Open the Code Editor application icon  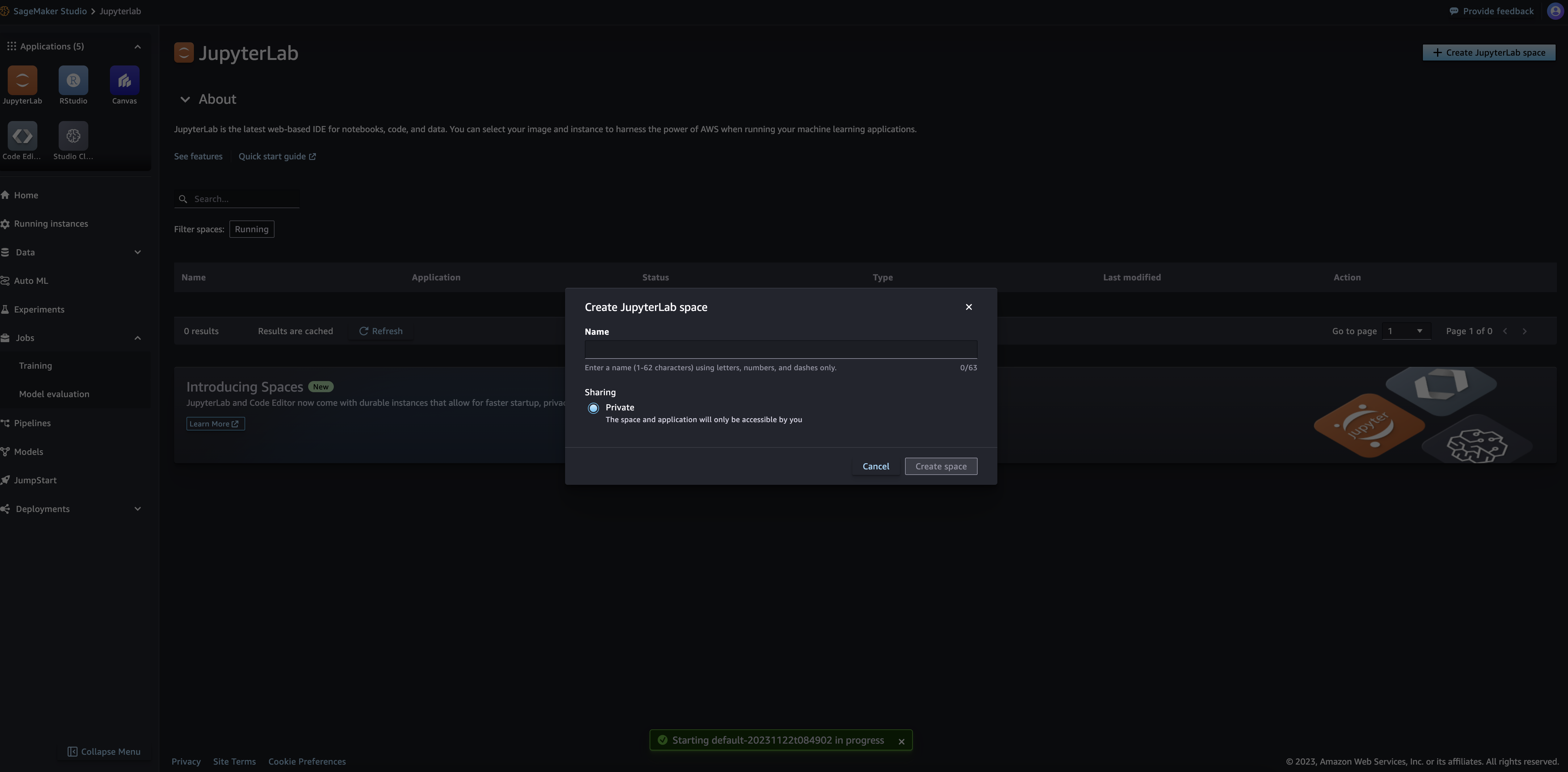pyautogui.click(x=23, y=136)
